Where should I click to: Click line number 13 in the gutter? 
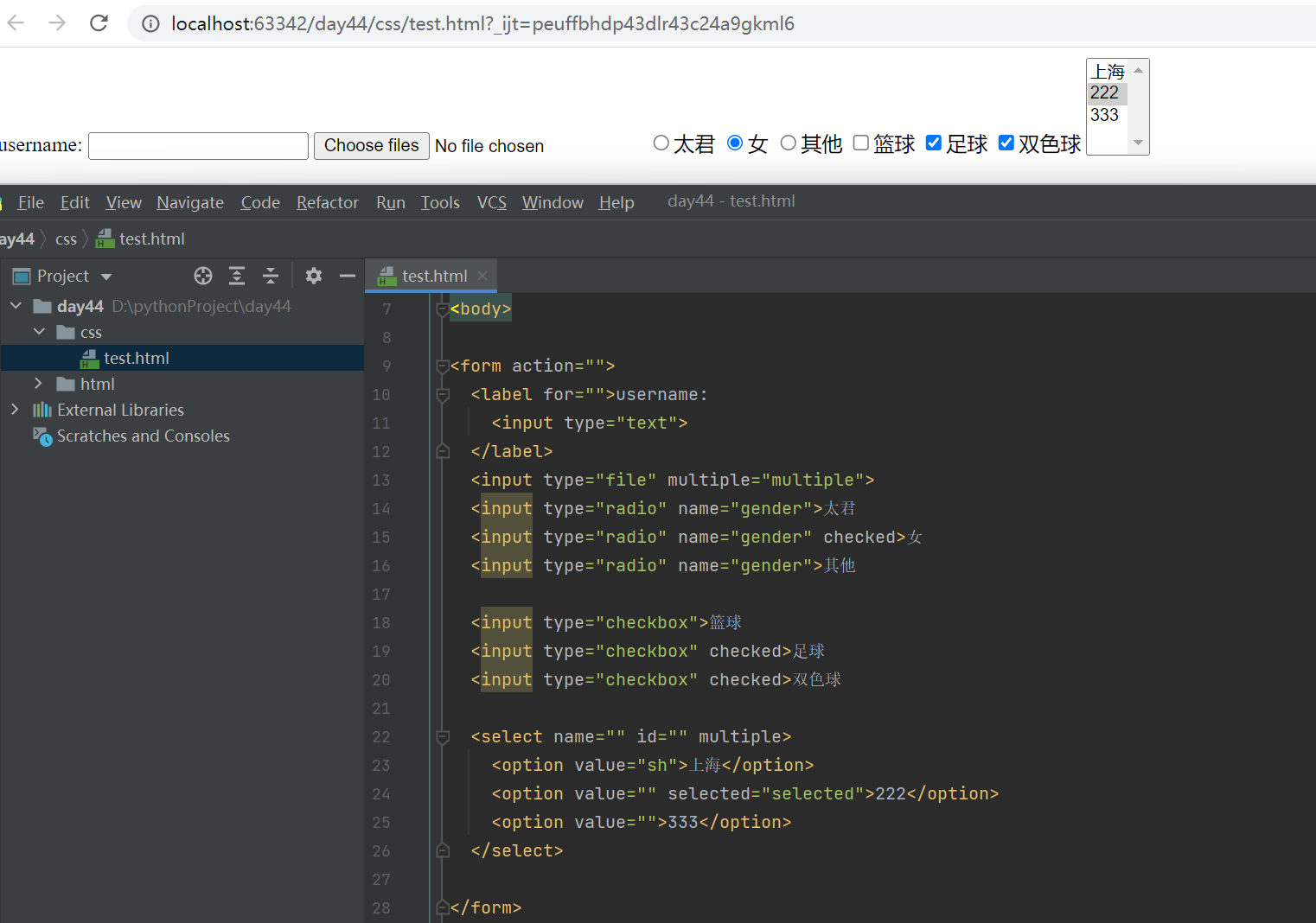pos(381,481)
